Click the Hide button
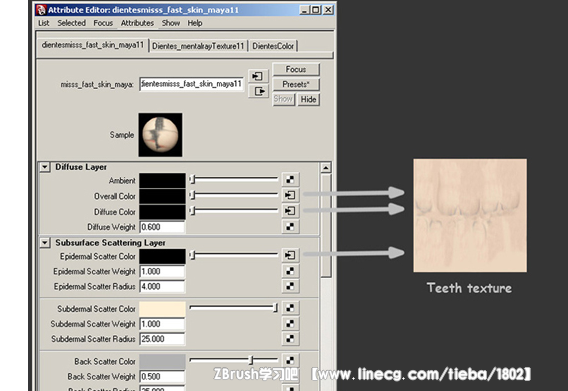Screen dimensions: 568x391 tap(309, 99)
